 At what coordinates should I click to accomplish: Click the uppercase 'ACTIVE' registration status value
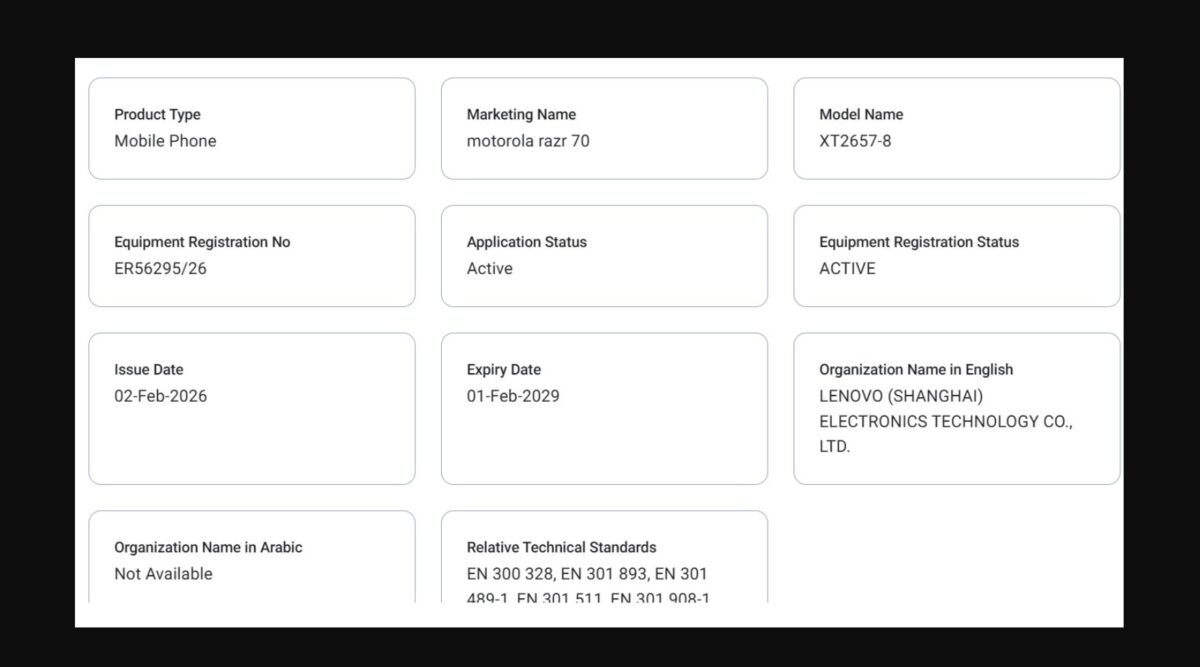tap(847, 268)
